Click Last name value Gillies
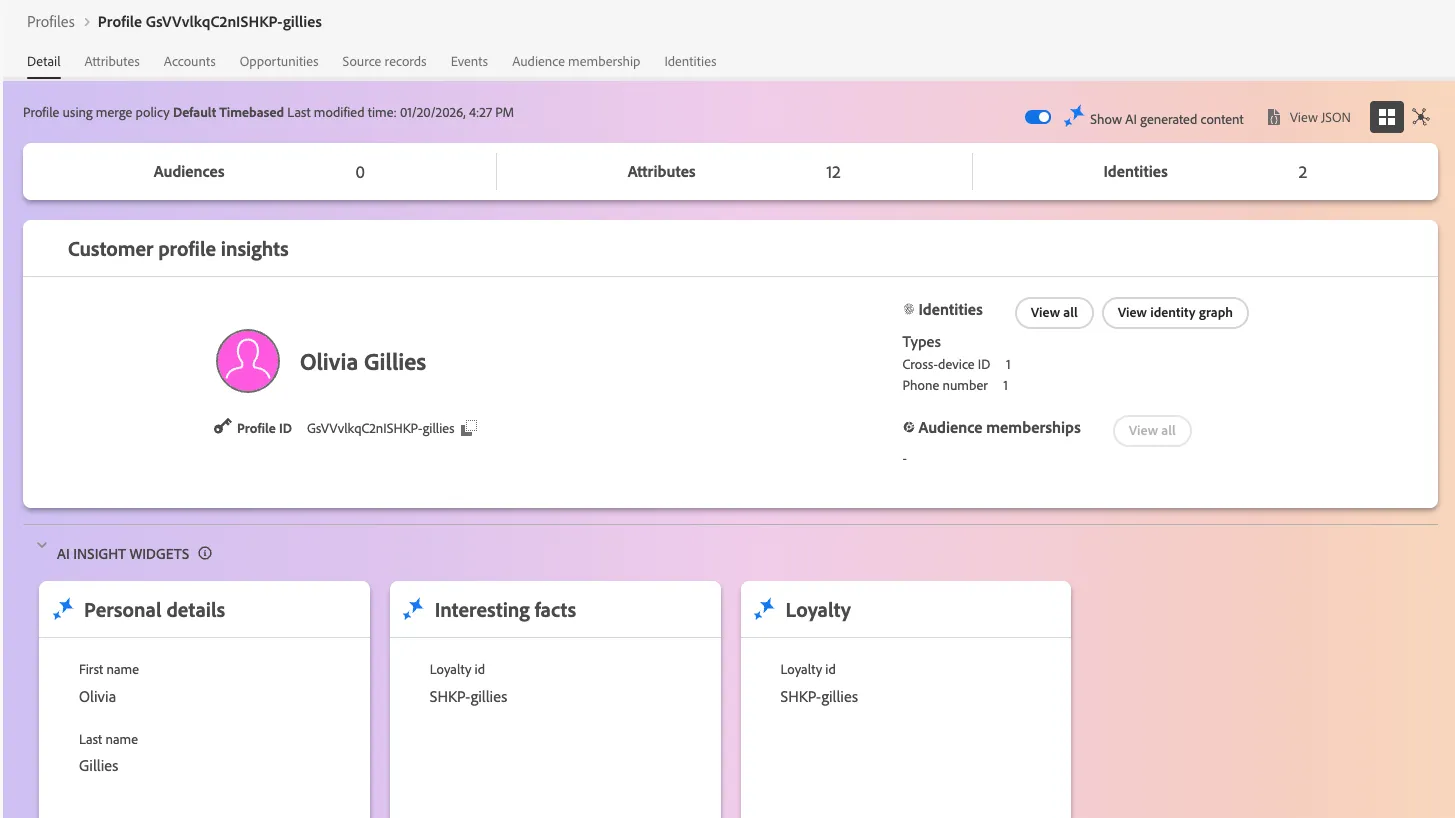The height and width of the screenshot is (818, 1455). click(x=99, y=766)
